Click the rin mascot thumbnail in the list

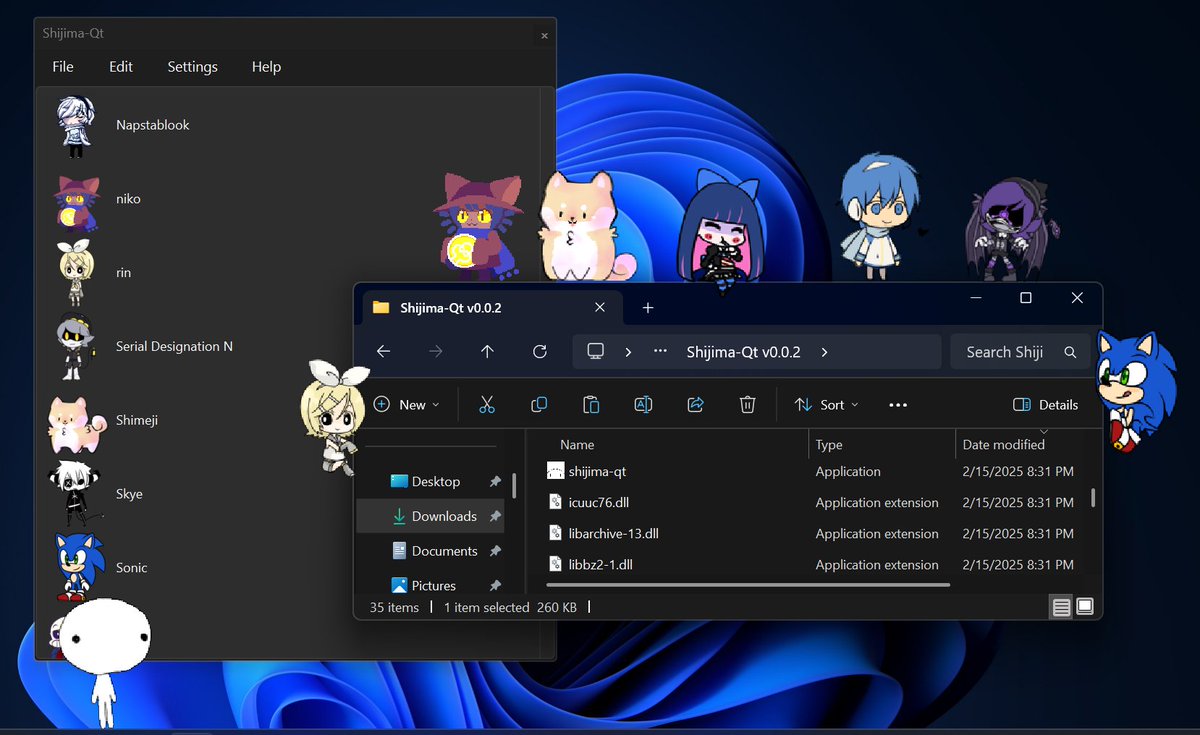point(75,273)
